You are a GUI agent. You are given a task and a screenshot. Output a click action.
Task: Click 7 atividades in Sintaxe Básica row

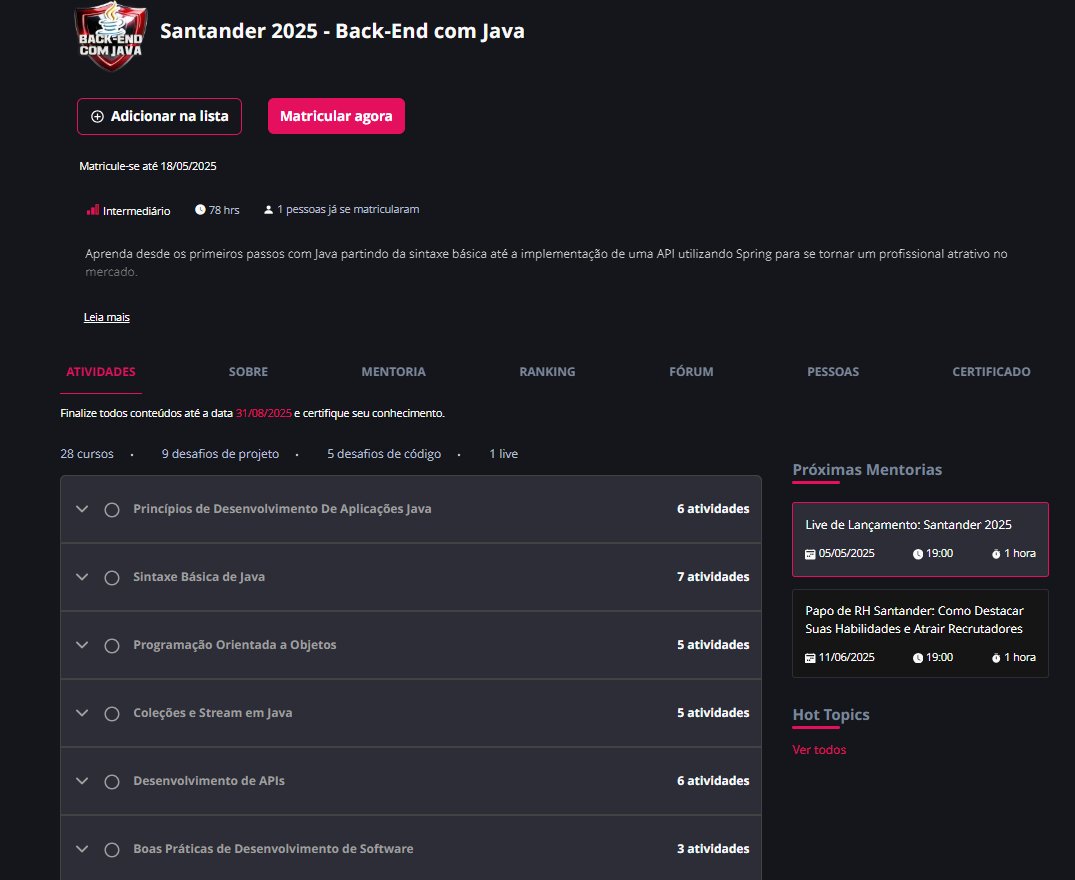[713, 576]
